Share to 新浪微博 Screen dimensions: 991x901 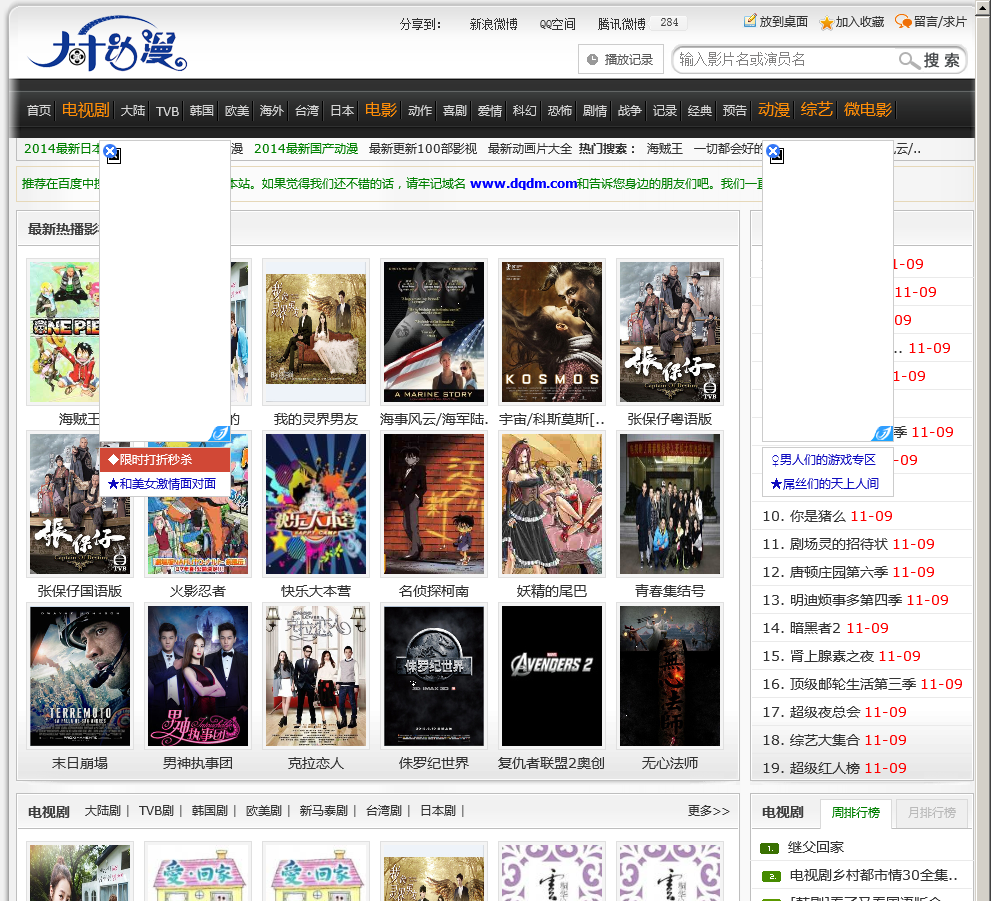(493, 24)
